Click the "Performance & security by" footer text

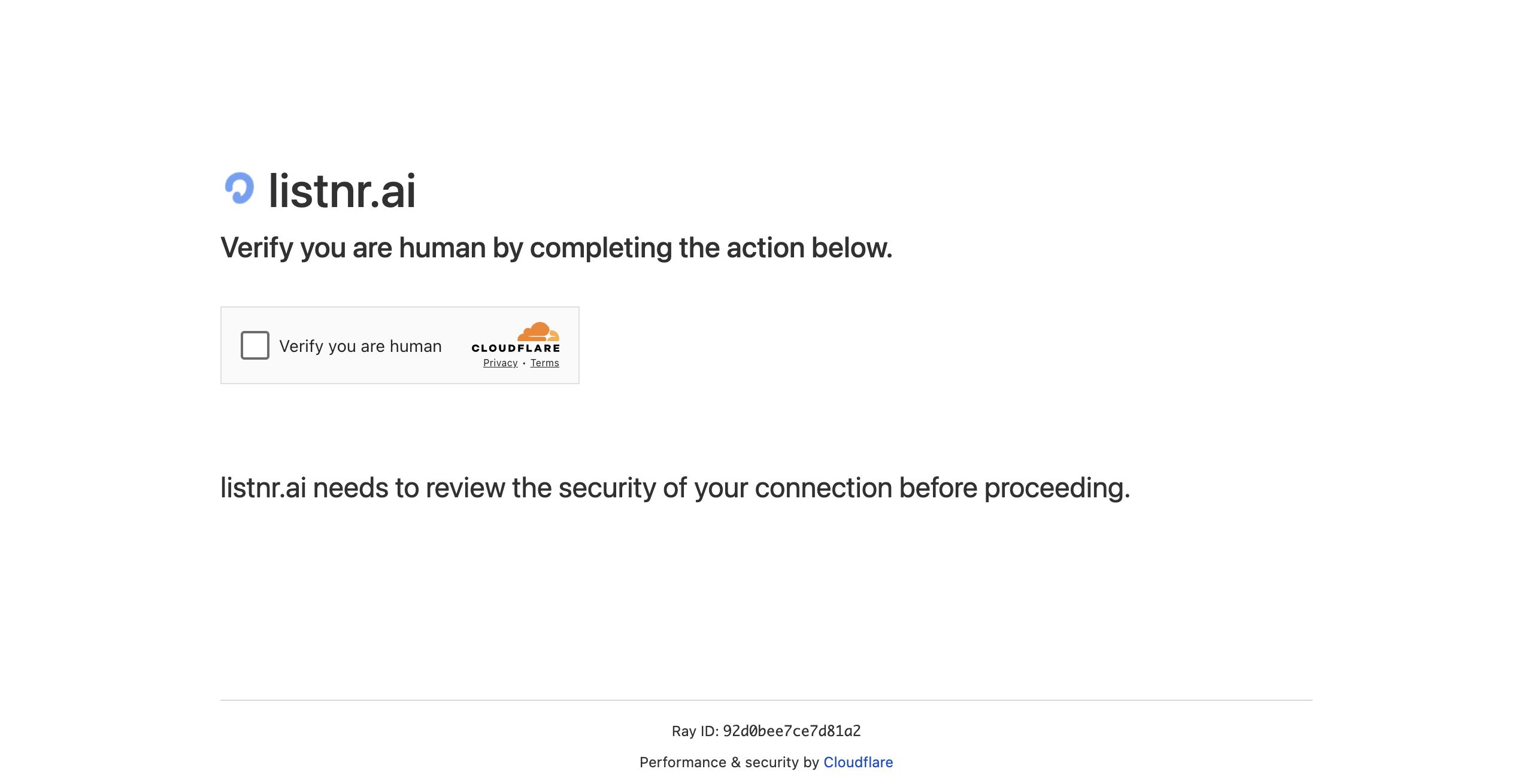click(x=729, y=762)
